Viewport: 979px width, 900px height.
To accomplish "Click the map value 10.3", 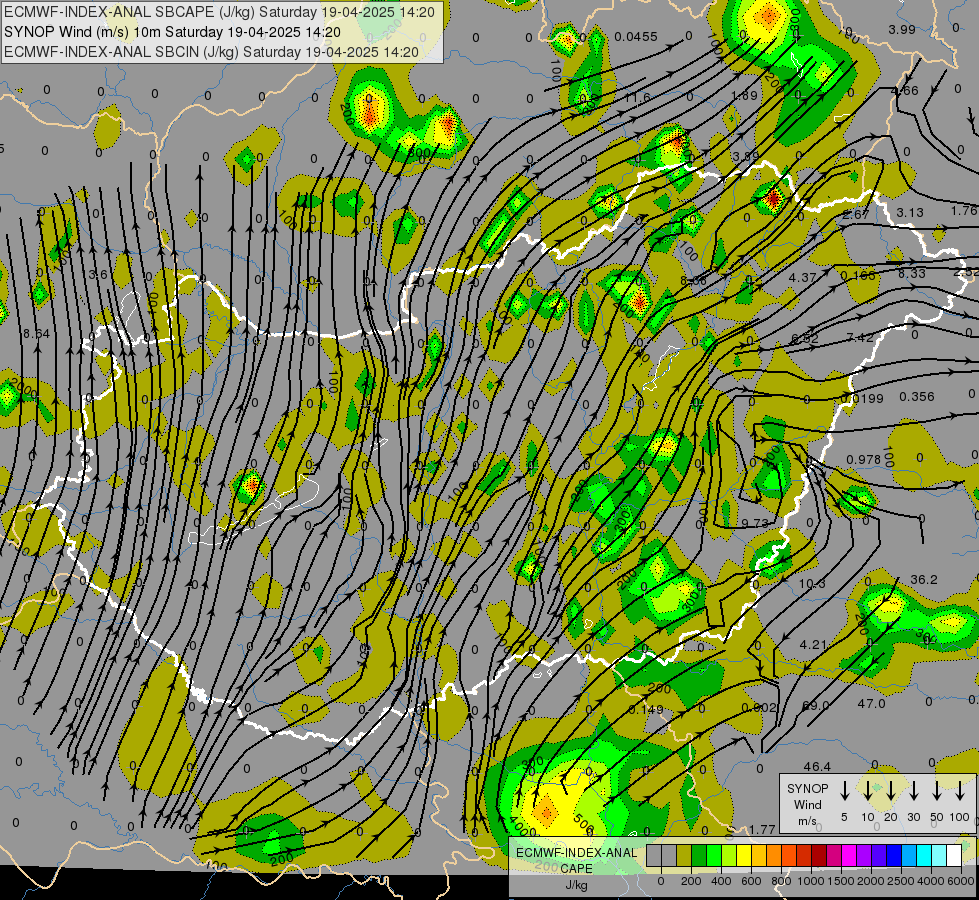I will pos(812,583).
